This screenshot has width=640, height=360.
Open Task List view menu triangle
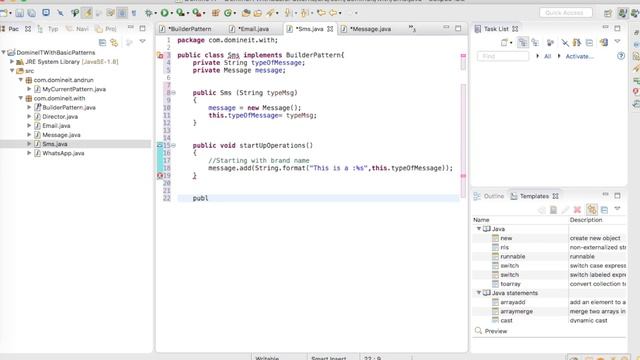(618, 42)
